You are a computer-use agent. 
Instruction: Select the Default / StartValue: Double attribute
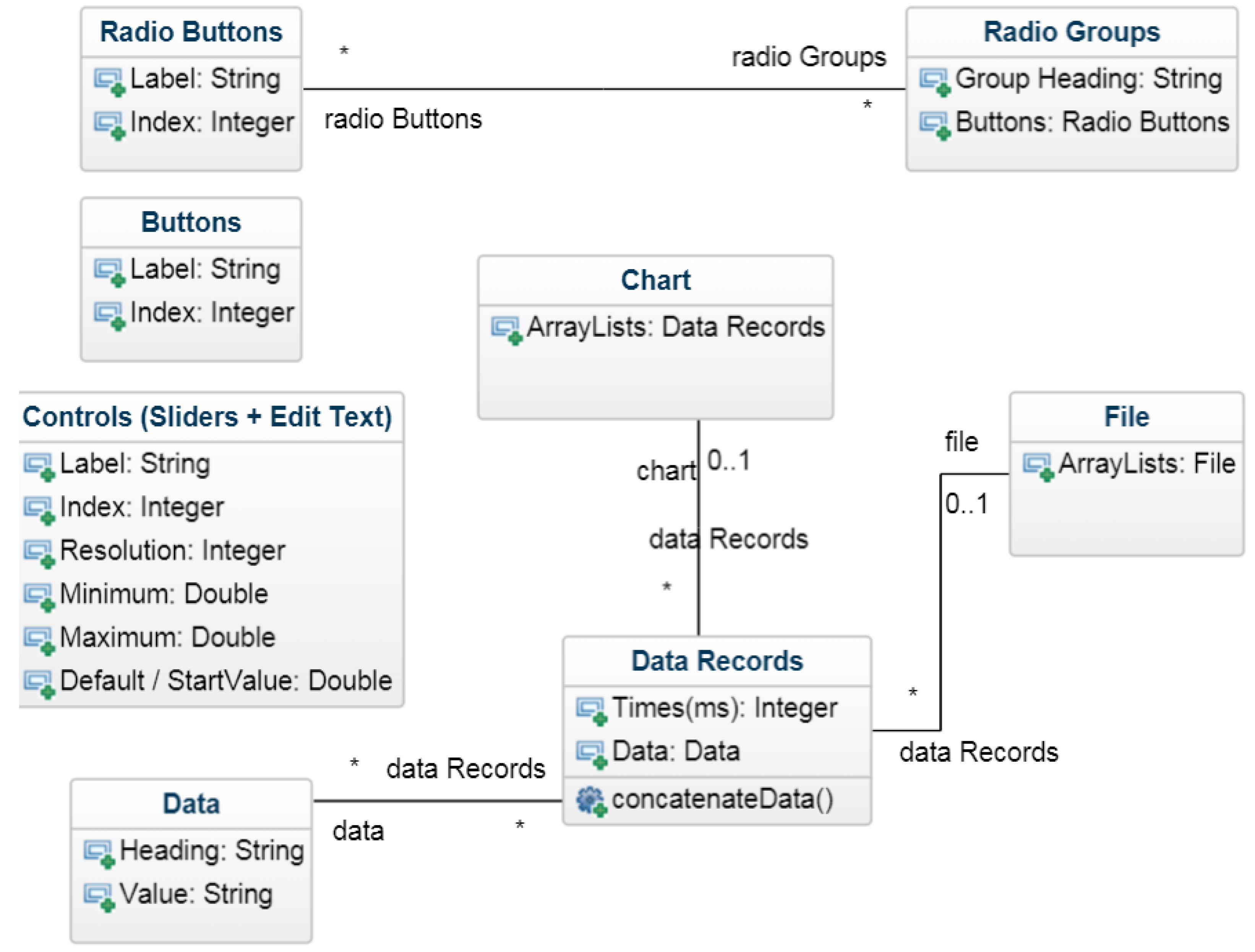(x=226, y=681)
